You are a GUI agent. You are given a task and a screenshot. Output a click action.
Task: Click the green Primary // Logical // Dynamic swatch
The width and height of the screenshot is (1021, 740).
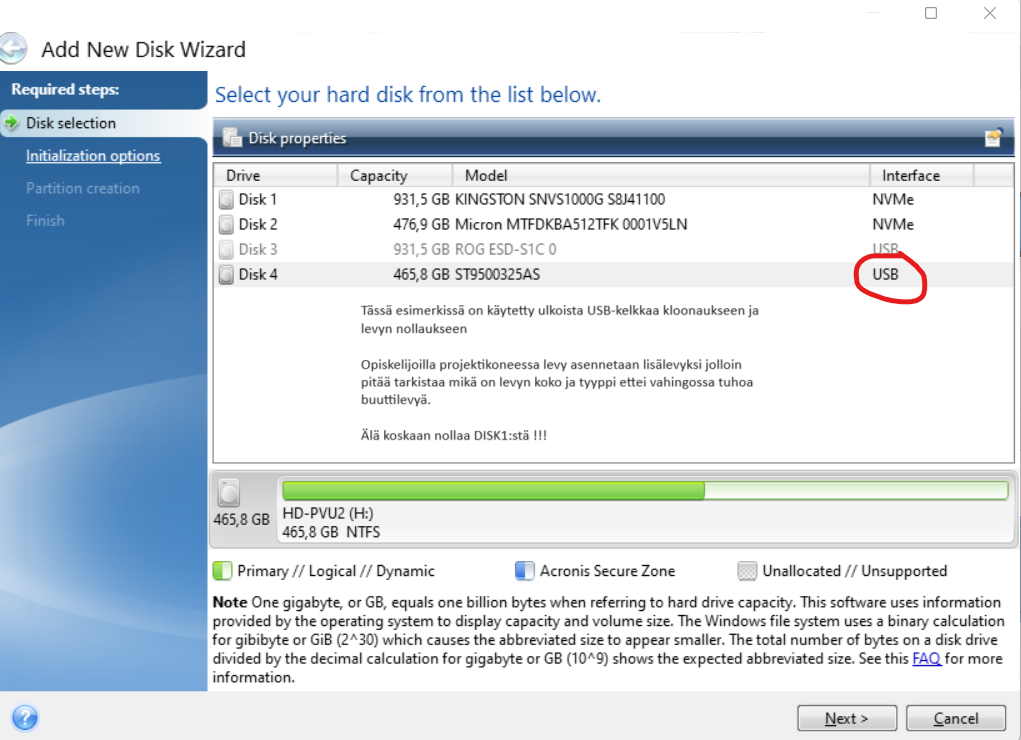pyautogui.click(x=223, y=571)
